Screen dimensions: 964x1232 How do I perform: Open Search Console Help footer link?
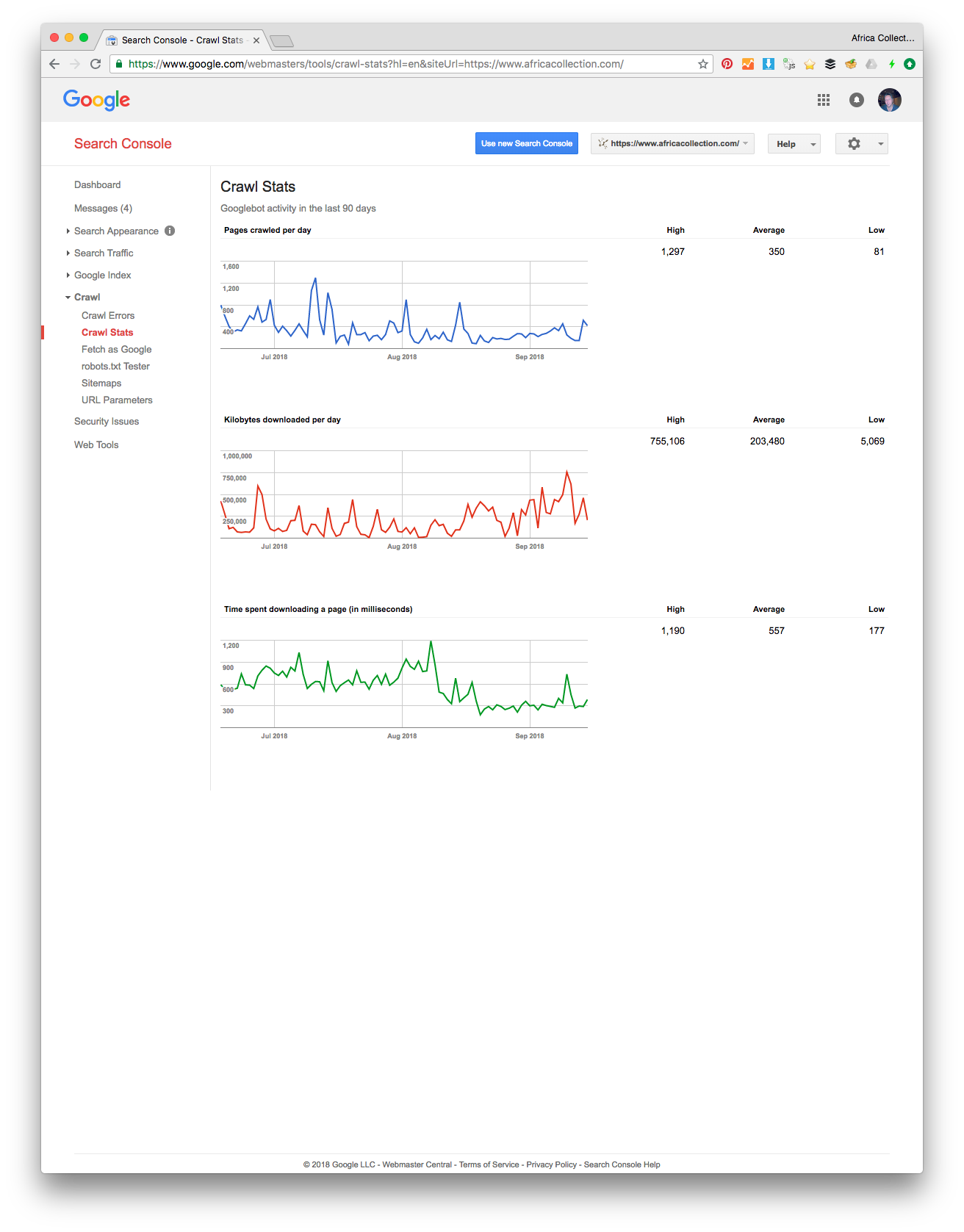(x=622, y=1164)
